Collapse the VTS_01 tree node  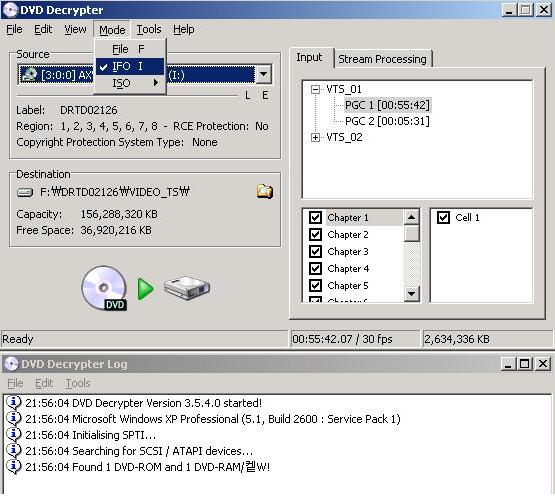[315, 89]
